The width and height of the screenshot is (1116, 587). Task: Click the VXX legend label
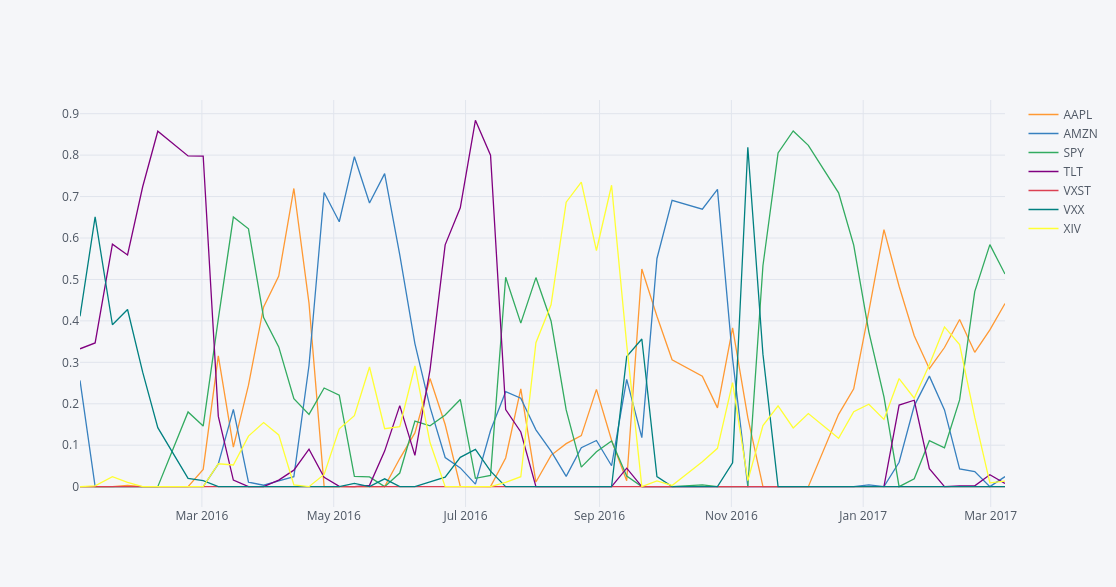click(1073, 210)
